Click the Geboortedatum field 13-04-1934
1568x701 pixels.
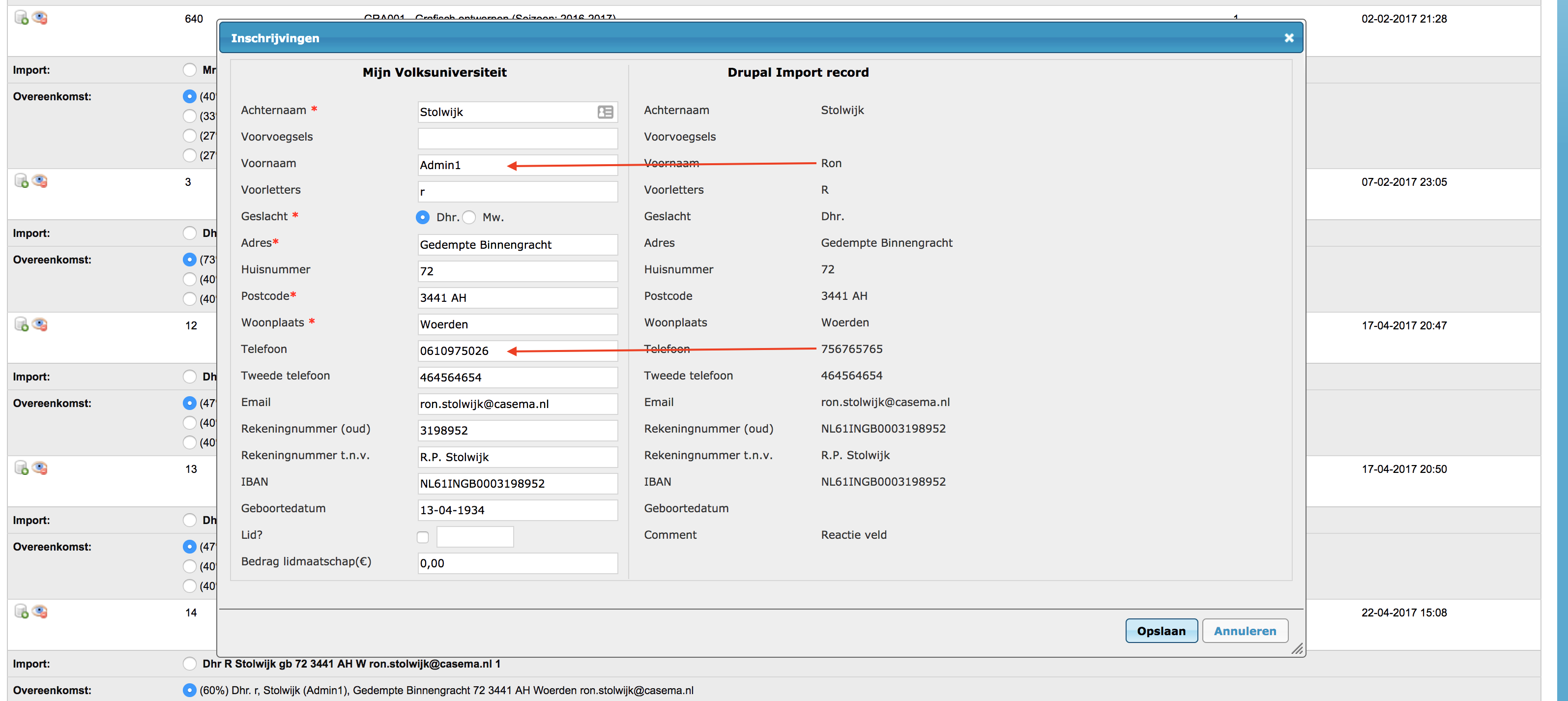coord(518,510)
